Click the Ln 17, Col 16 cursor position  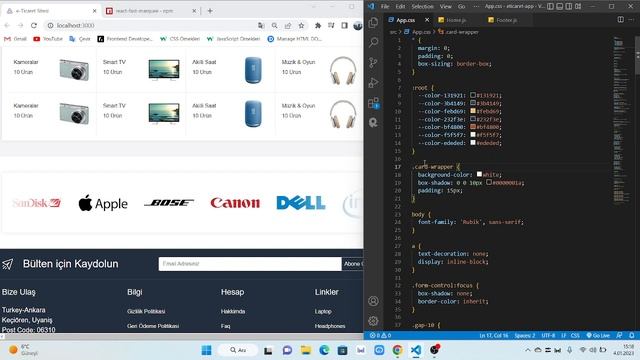pyautogui.click(x=494, y=336)
